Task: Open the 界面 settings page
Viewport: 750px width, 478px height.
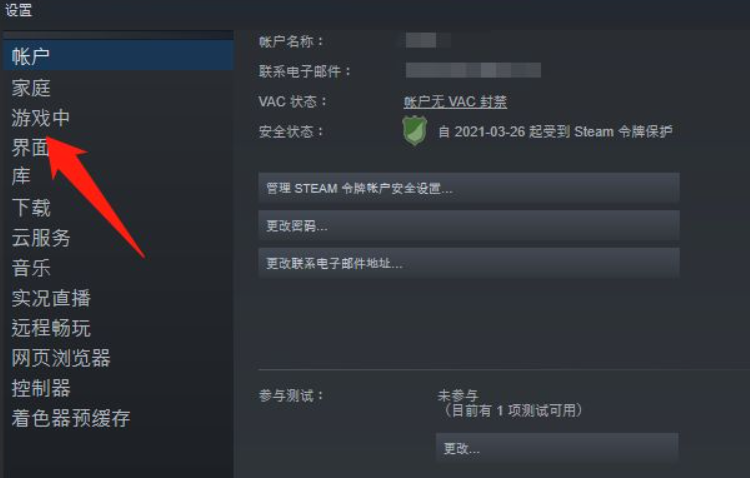Action: [x=30, y=147]
